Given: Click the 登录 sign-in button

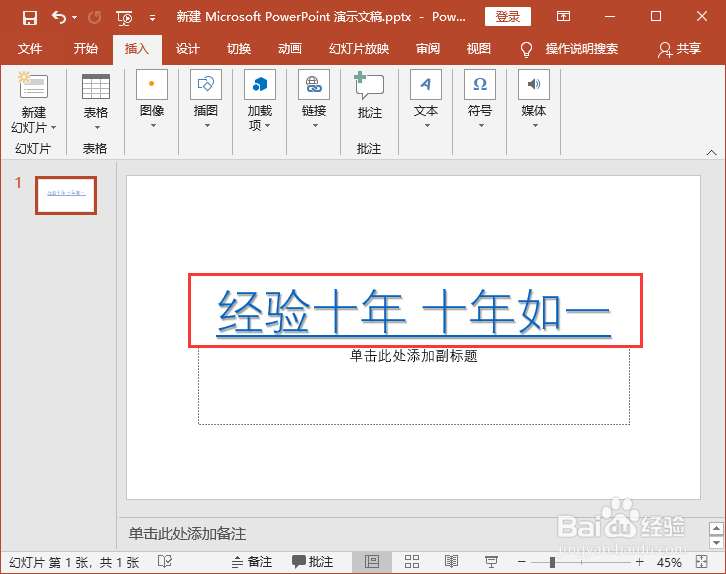Looking at the screenshot, I should click(507, 17).
